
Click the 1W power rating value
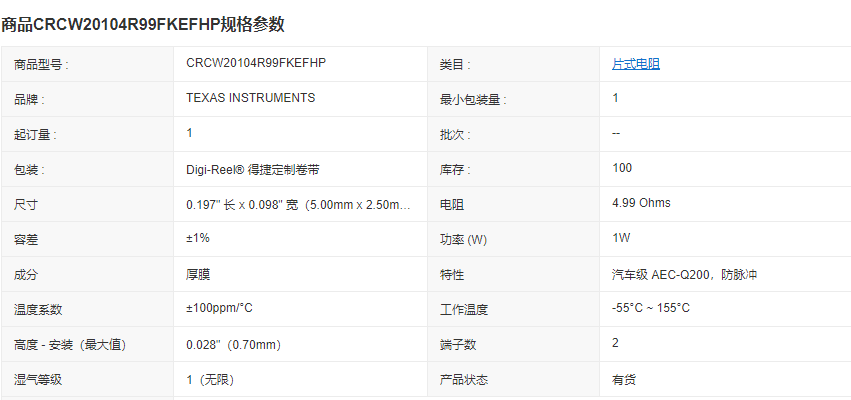[621, 238]
